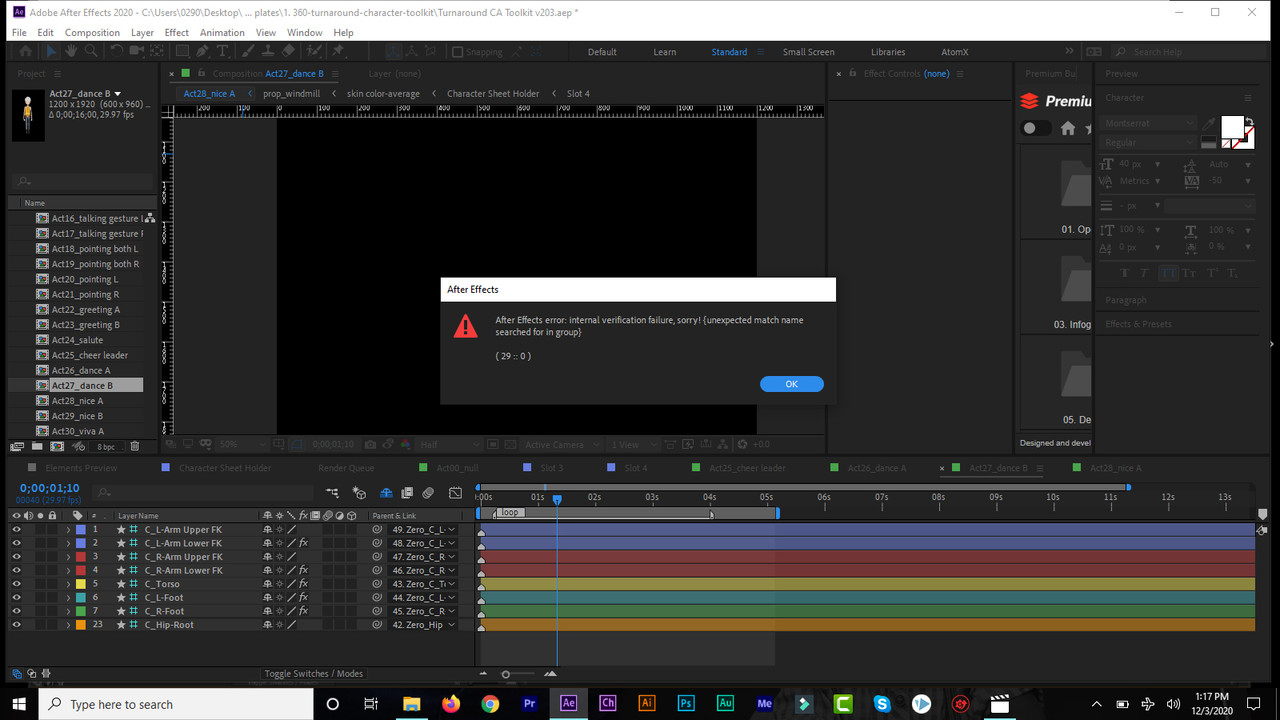This screenshot has height=720, width=1280.
Task: Select the Selection arrow tool
Action: pos(52,52)
